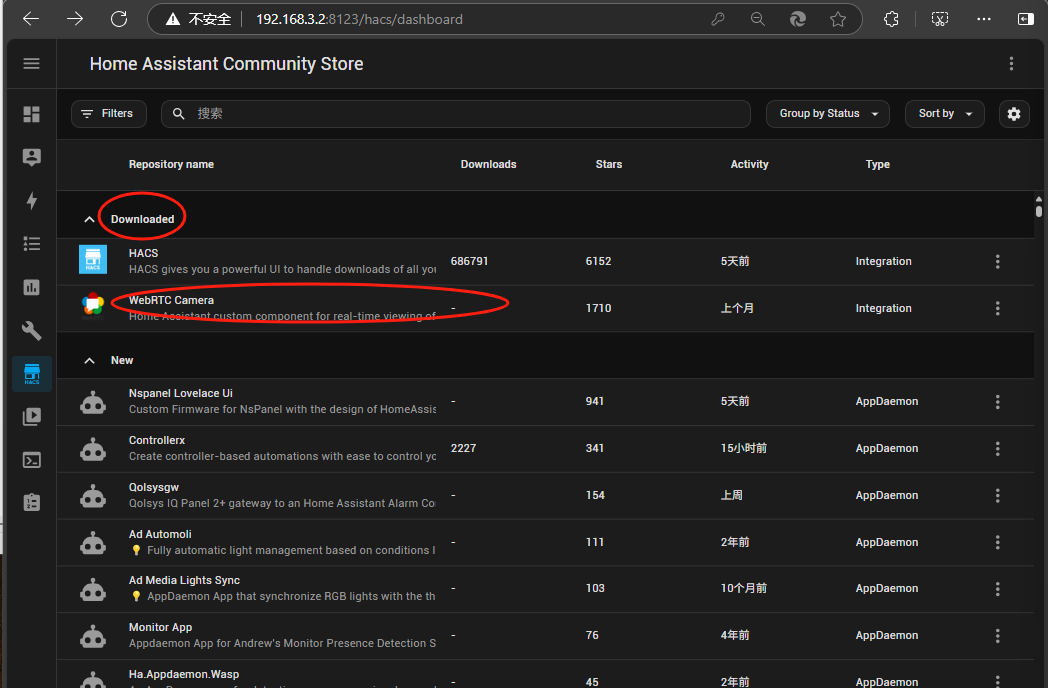1048x688 pixels.
Task: Open the overflow menu in the HACS header
Action: [1011, 64]
